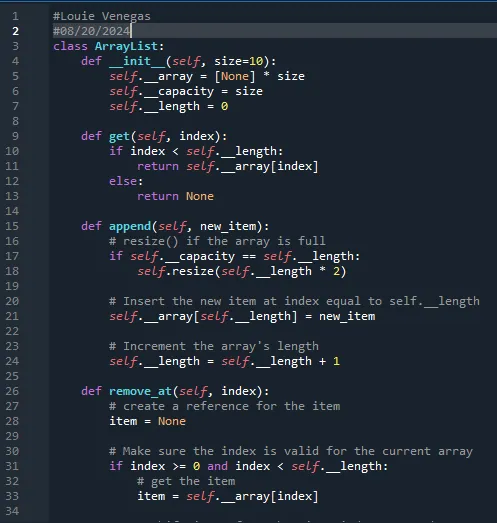This screenshot has width=497, height=523.
Task: Click line number 15 in the gutter
Action: (12, 226)
